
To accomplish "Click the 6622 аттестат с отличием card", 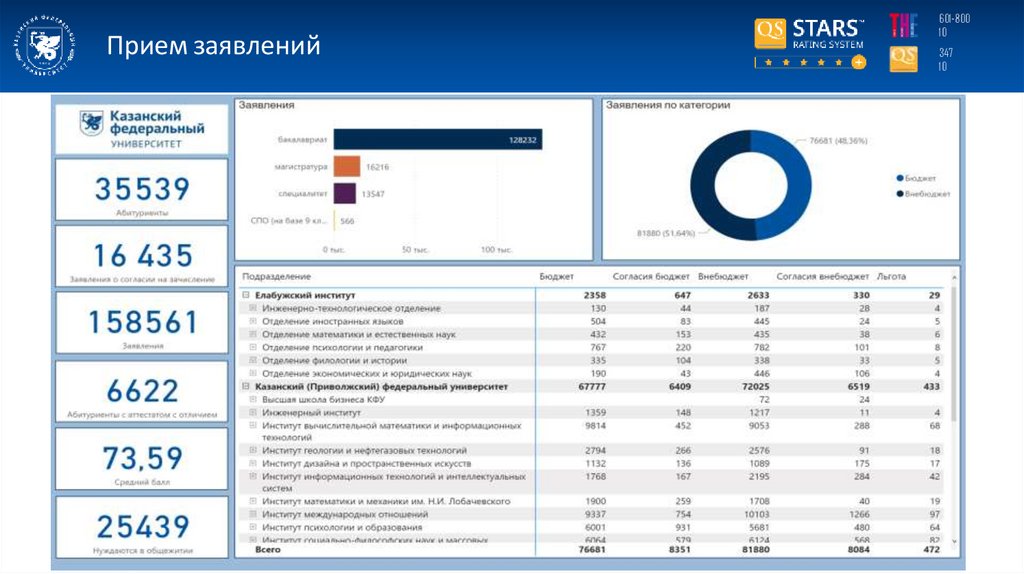I will (142, 392).
